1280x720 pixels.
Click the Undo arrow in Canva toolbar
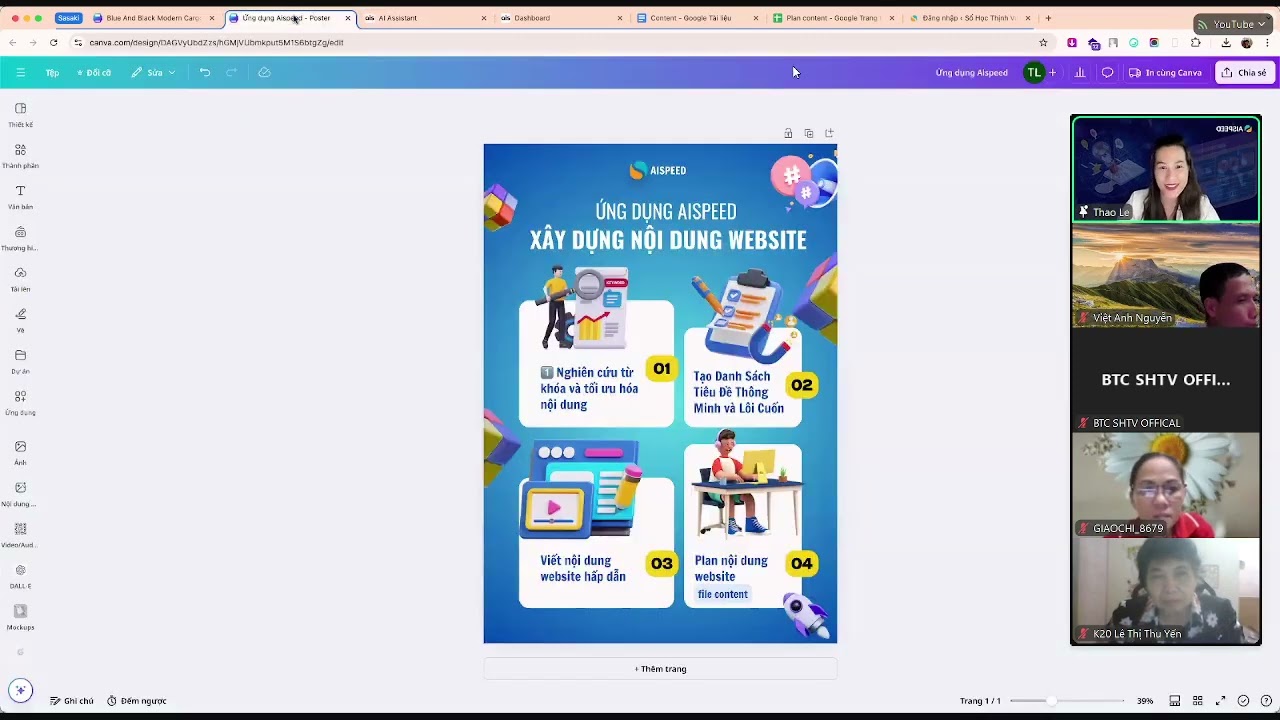[x=205, y=72]
